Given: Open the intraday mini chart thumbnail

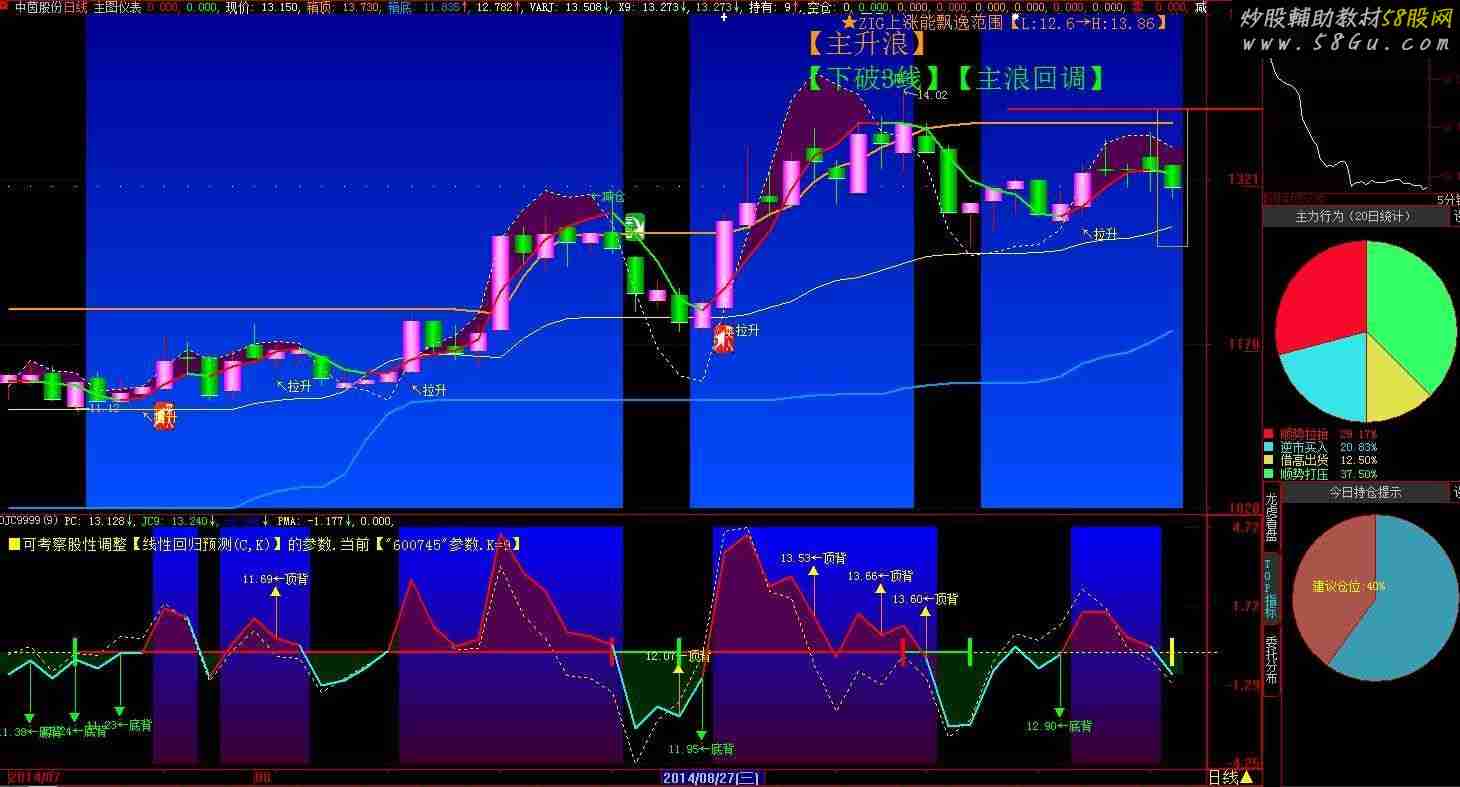Looking at the screenshot, I should click(1349, 125).
